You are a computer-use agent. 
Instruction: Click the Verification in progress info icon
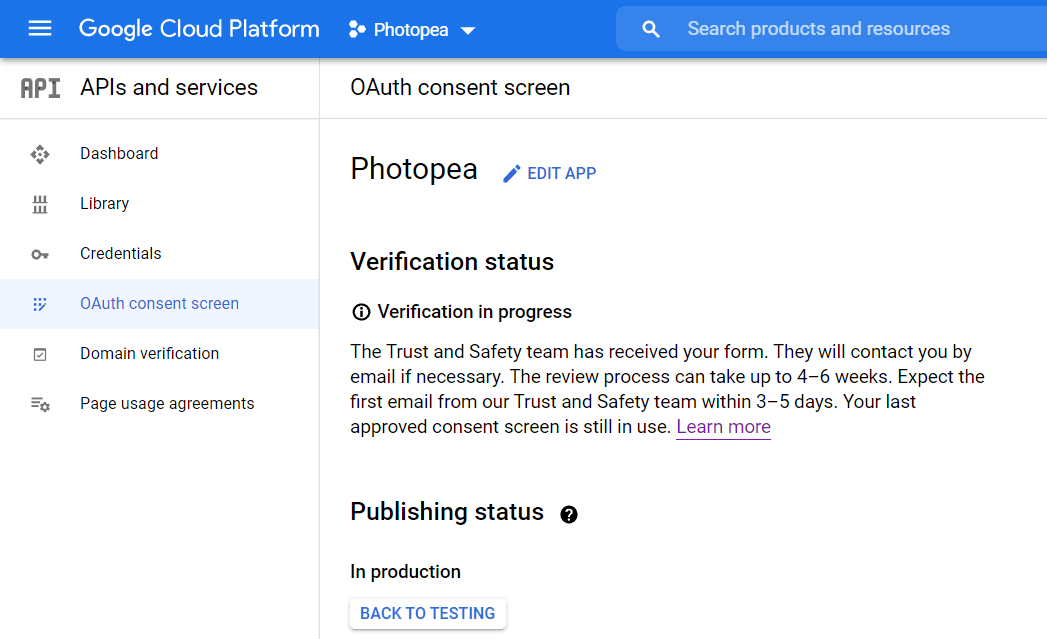tap(361, 312)
